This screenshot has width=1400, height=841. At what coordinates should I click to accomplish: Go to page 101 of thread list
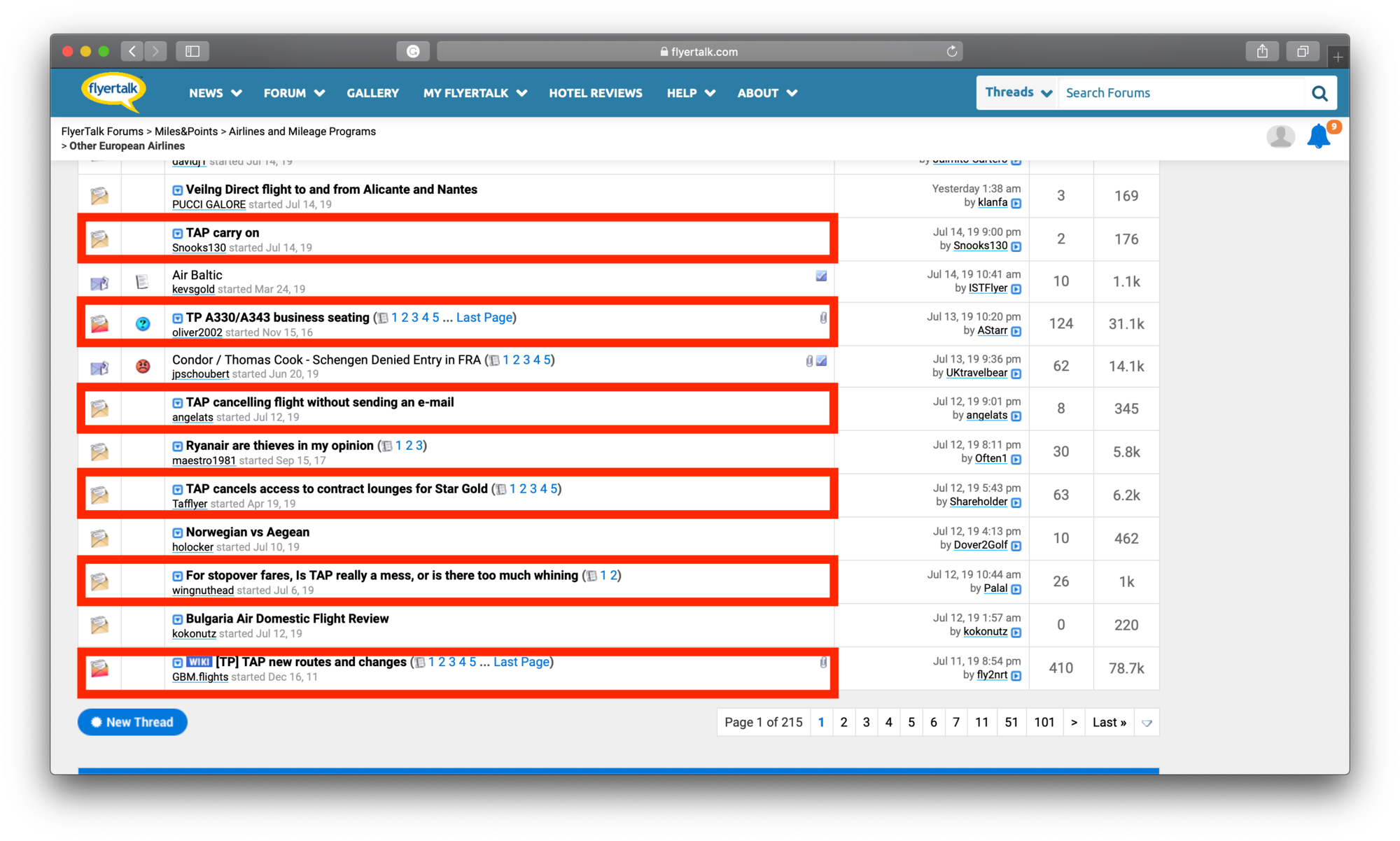click(1044, 723)
